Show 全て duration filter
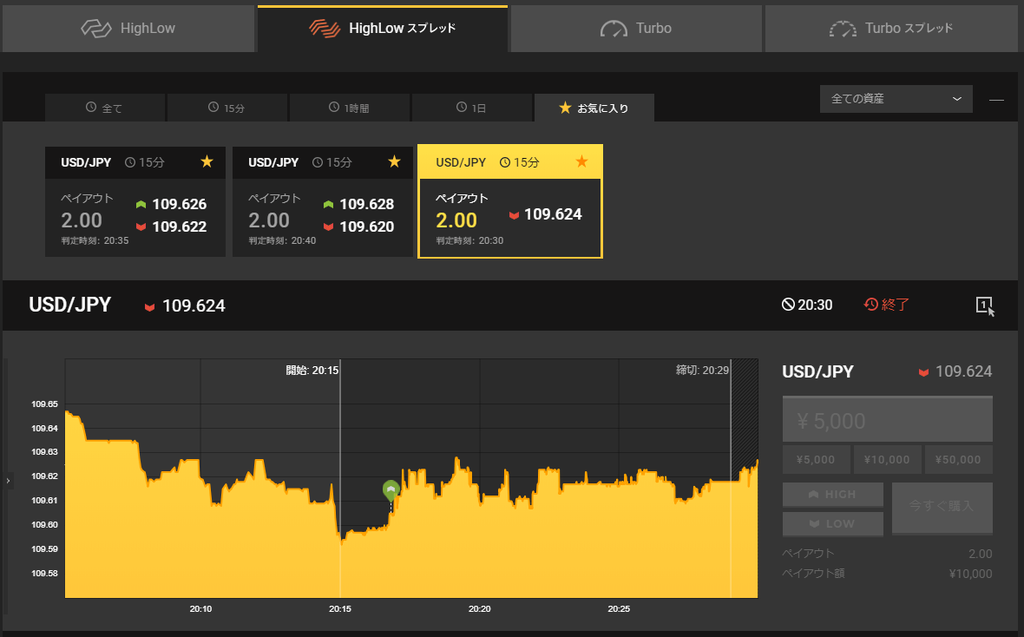Screen dimensions: 1024x637 coord(104,108)
